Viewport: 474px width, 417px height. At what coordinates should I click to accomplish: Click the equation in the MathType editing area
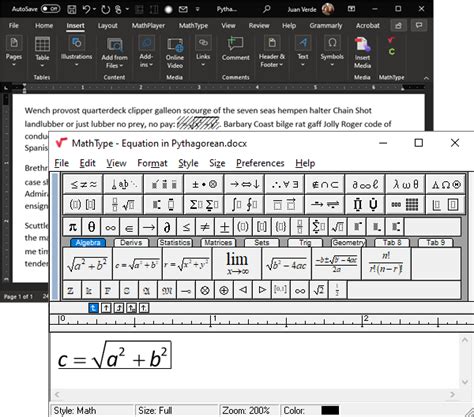point(114,355)
